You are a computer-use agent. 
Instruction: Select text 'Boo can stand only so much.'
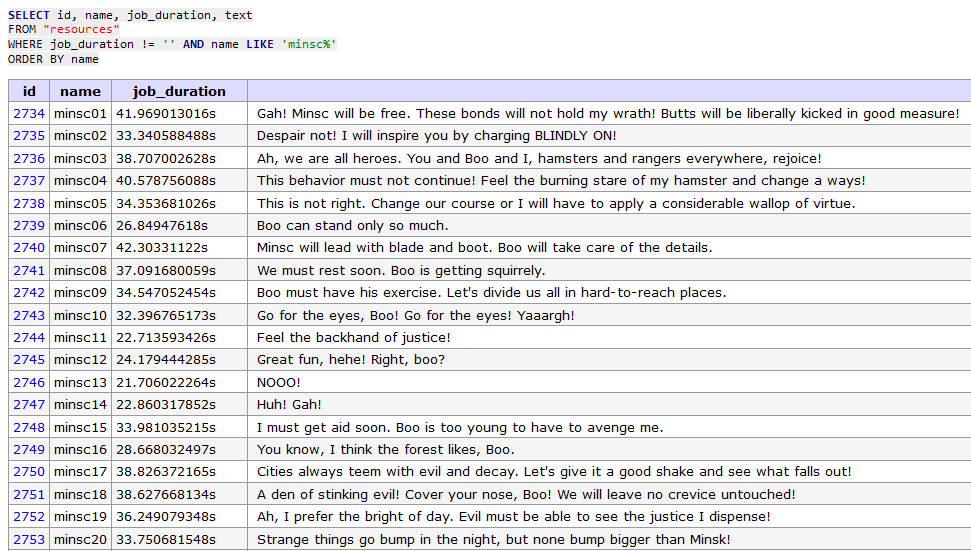(x=352, y=226)
